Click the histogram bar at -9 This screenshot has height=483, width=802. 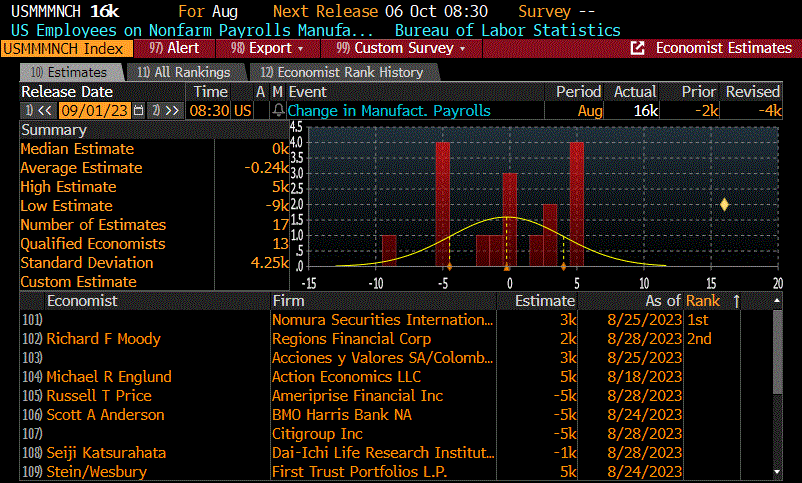pos(389,251)
